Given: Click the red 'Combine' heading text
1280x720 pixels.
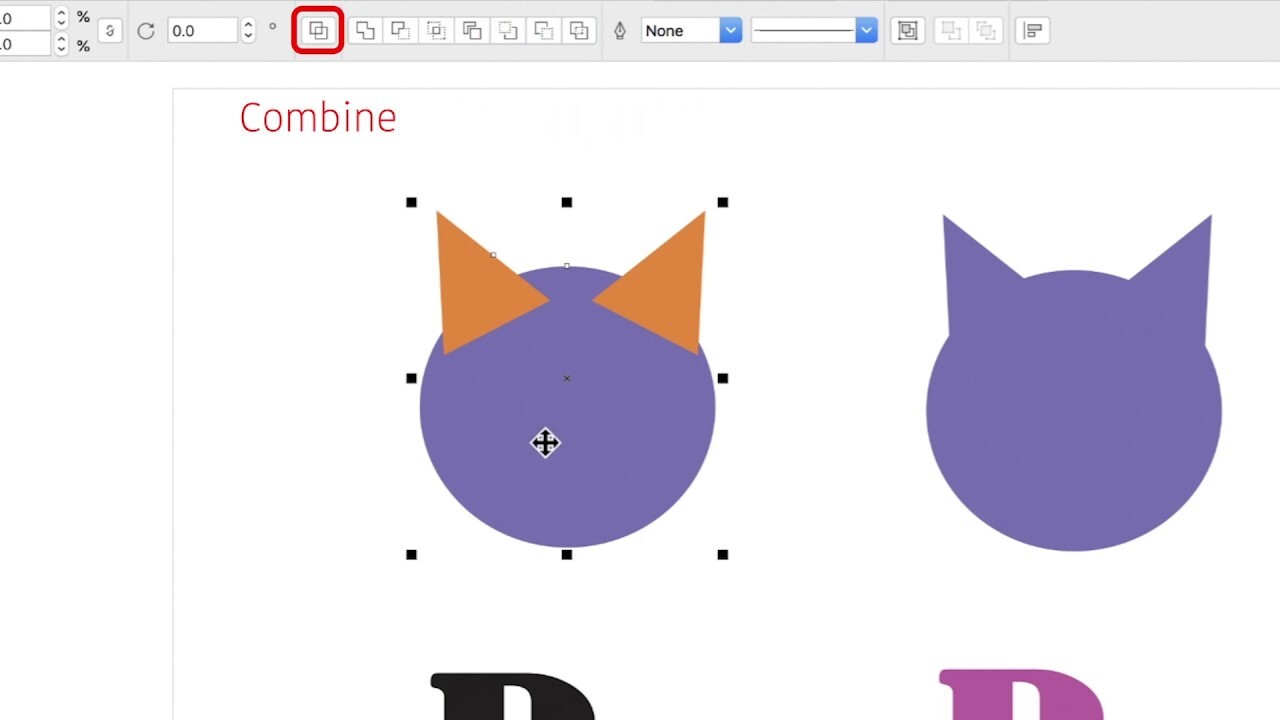Looking at the screenshot, I should click(x=318, y=118).
